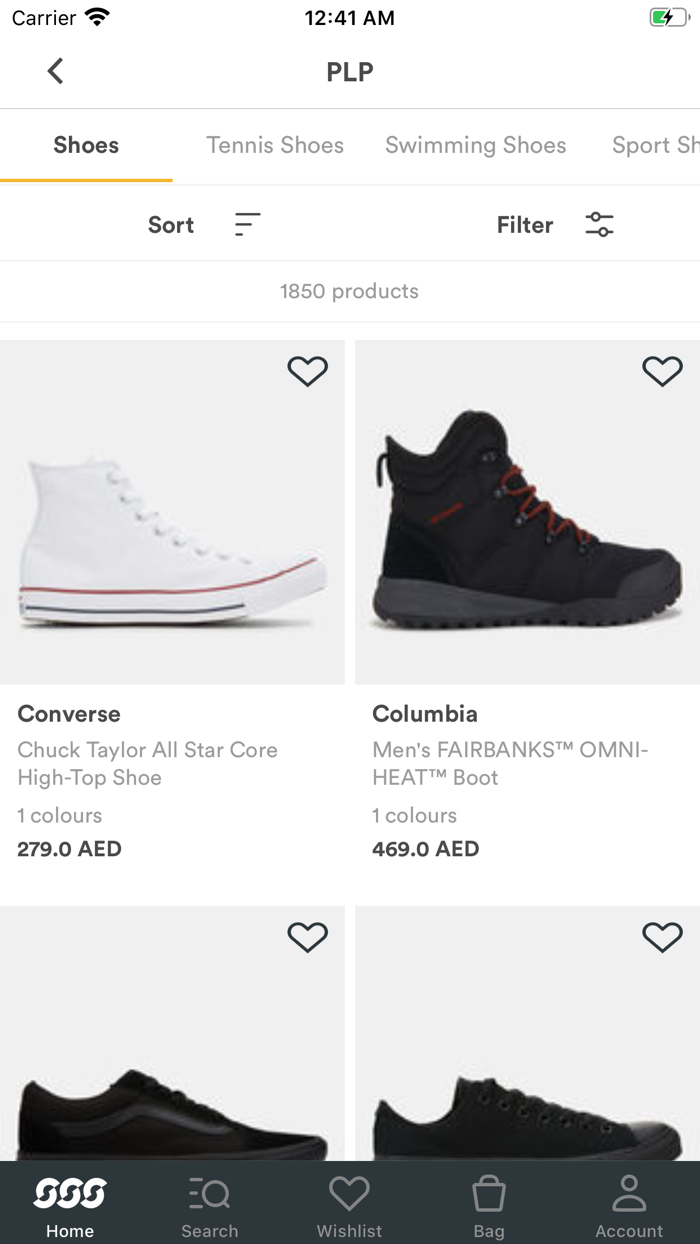Select the Shoes category tab
Image resolution: width=700 pixels, height=1244 pixels.
(x=86, y=145)
